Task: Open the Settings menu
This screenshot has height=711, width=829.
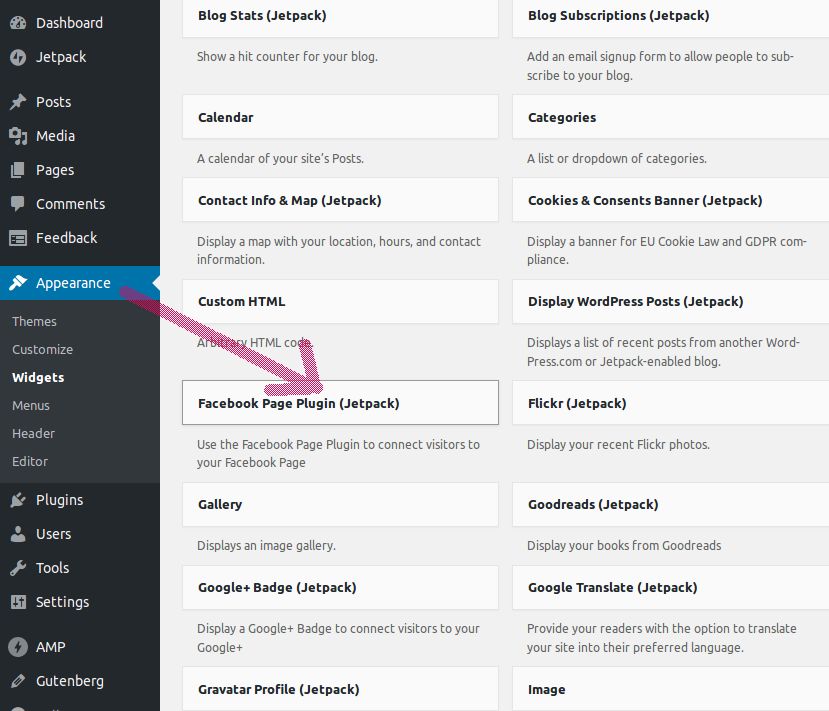Action: click(80, 602)
